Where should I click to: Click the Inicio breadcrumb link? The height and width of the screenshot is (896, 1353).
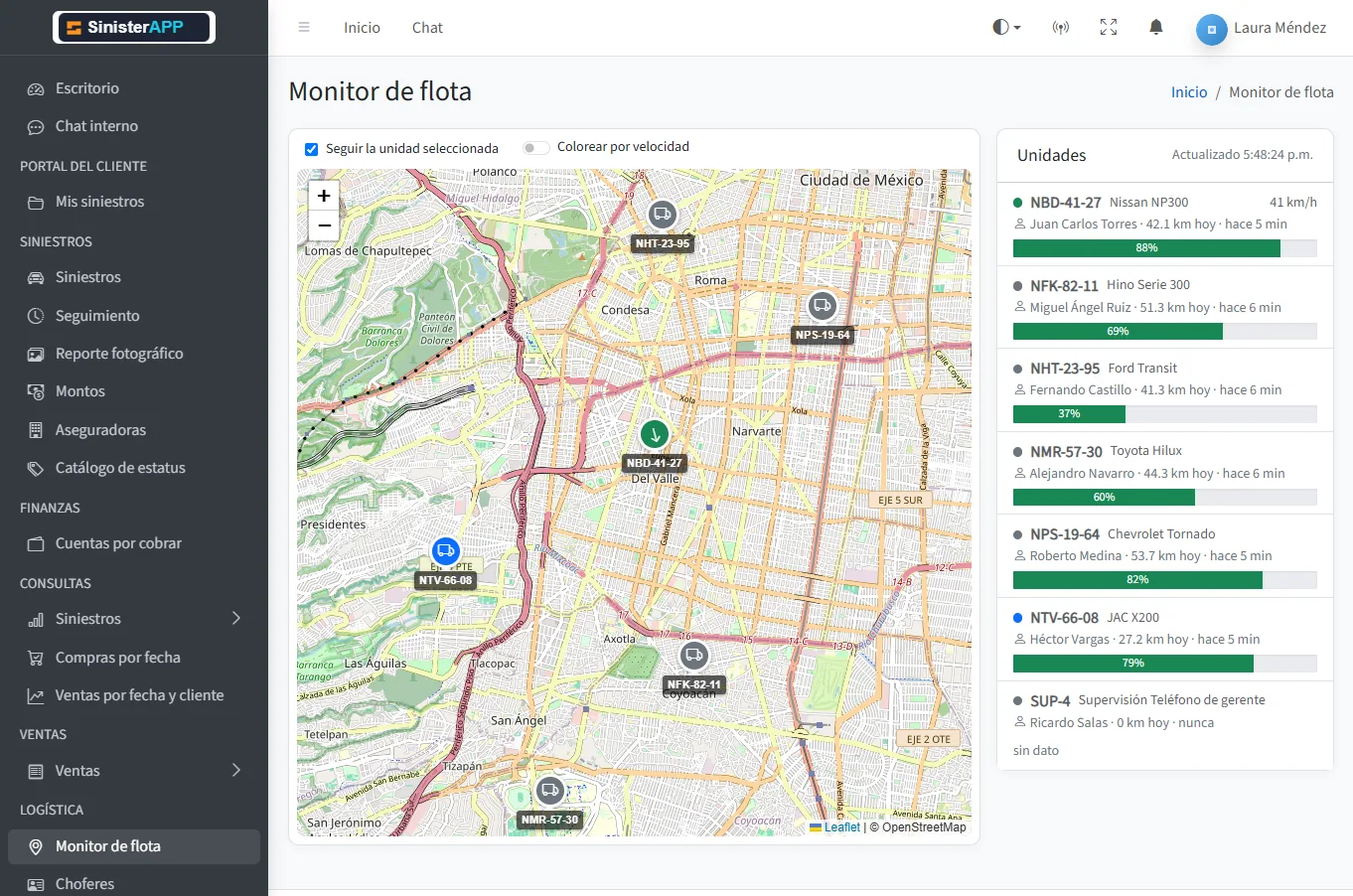click(1189, 92)
